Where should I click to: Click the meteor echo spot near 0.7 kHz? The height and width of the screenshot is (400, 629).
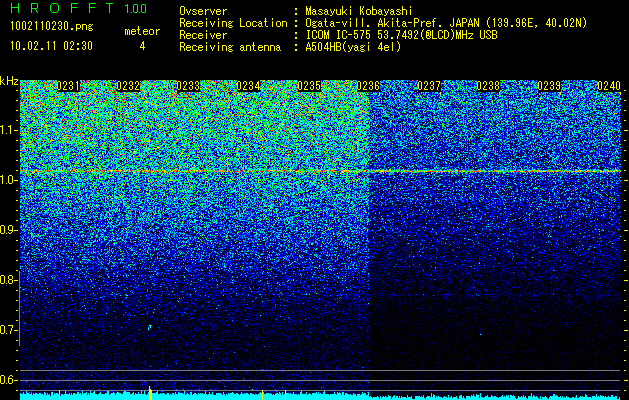click(x=150, y=327)
